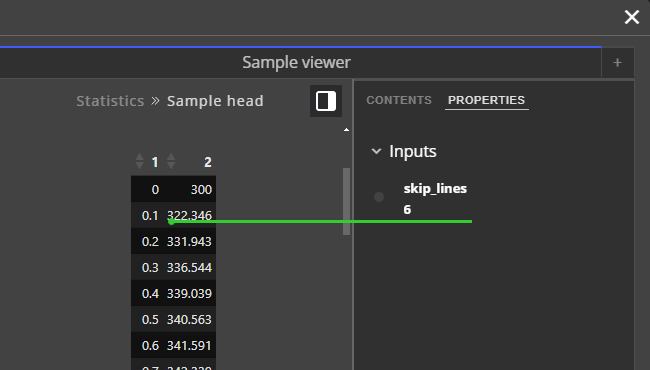Image resolution: width=650 pixels, height=370 pixels.
Task: Click the scroll-up arrow of table panel
Action: click(x=346, y=130)
